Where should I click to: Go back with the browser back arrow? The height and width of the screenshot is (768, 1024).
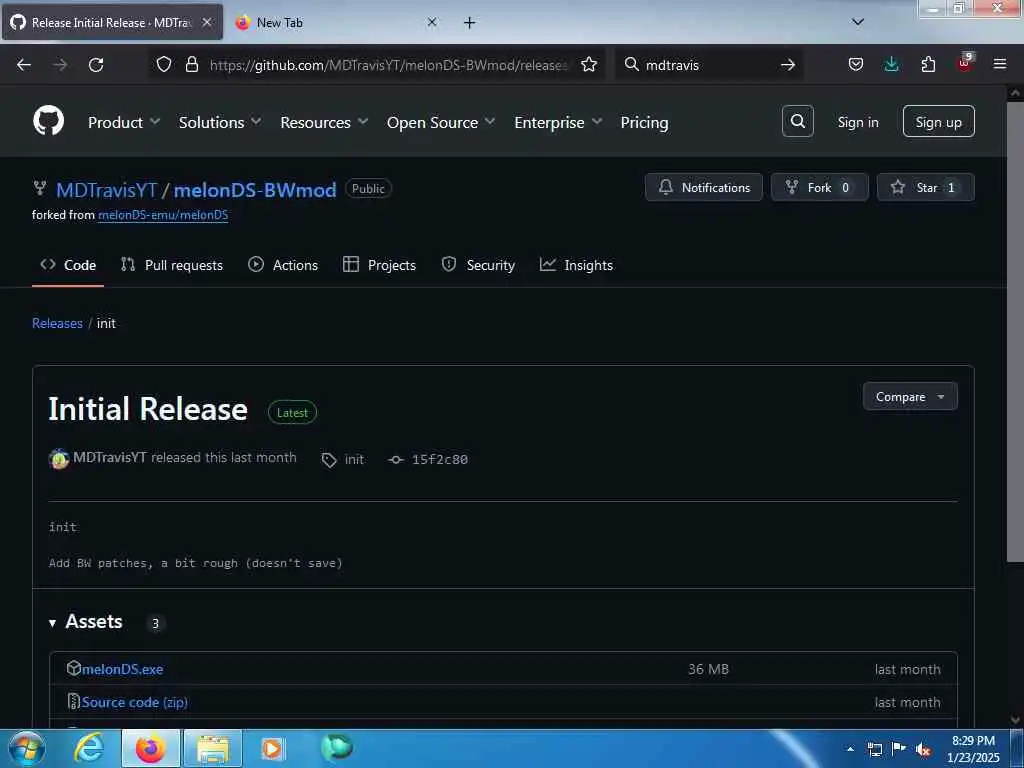pyautogui.click(x=24, y=65)
